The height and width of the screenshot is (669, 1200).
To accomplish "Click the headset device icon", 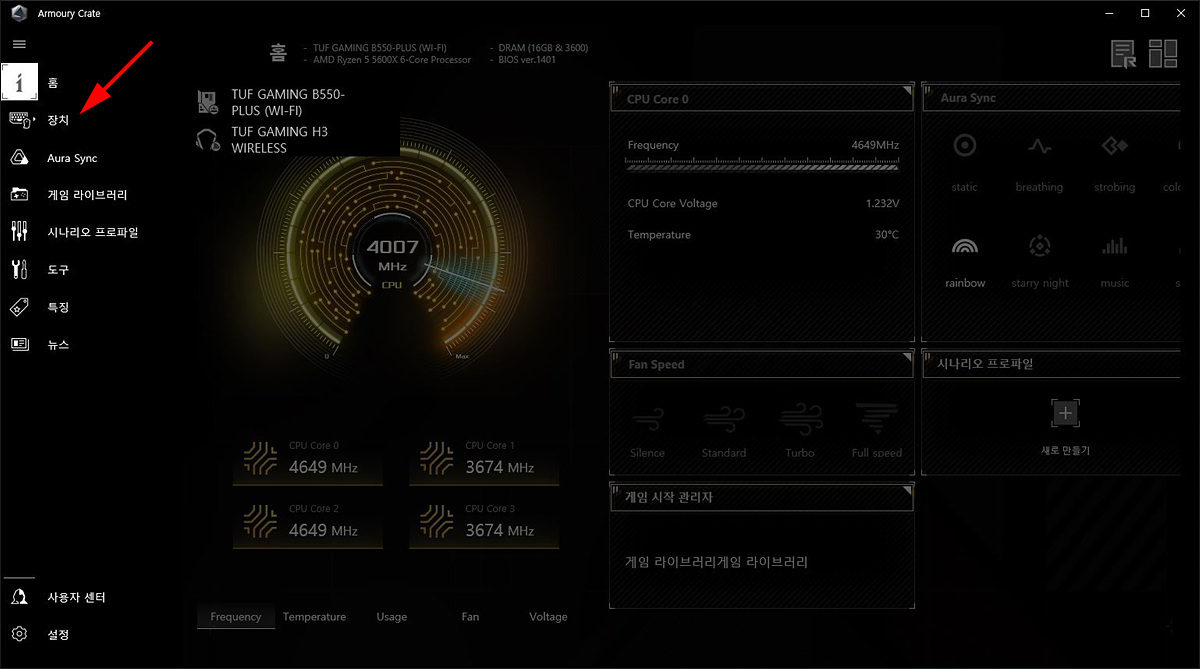I will (x=208, y=140).
